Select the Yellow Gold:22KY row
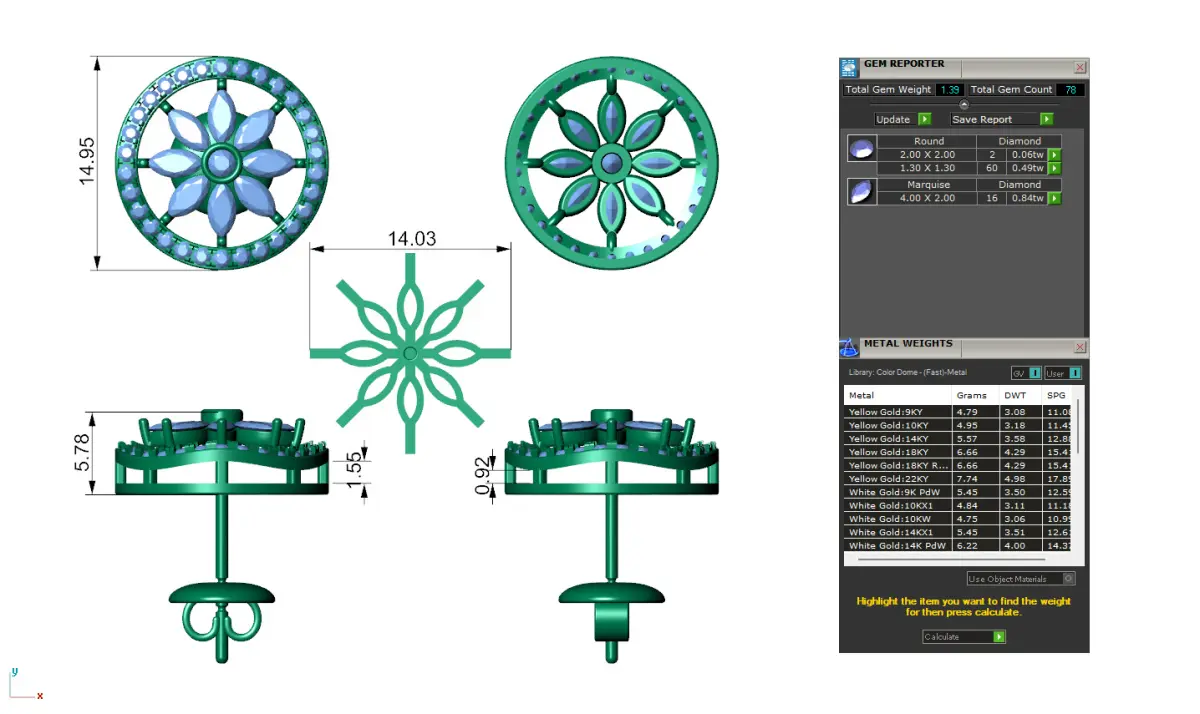Image resolution: width=1200 pixels, height=714 pixels. (x=958, y=478)
